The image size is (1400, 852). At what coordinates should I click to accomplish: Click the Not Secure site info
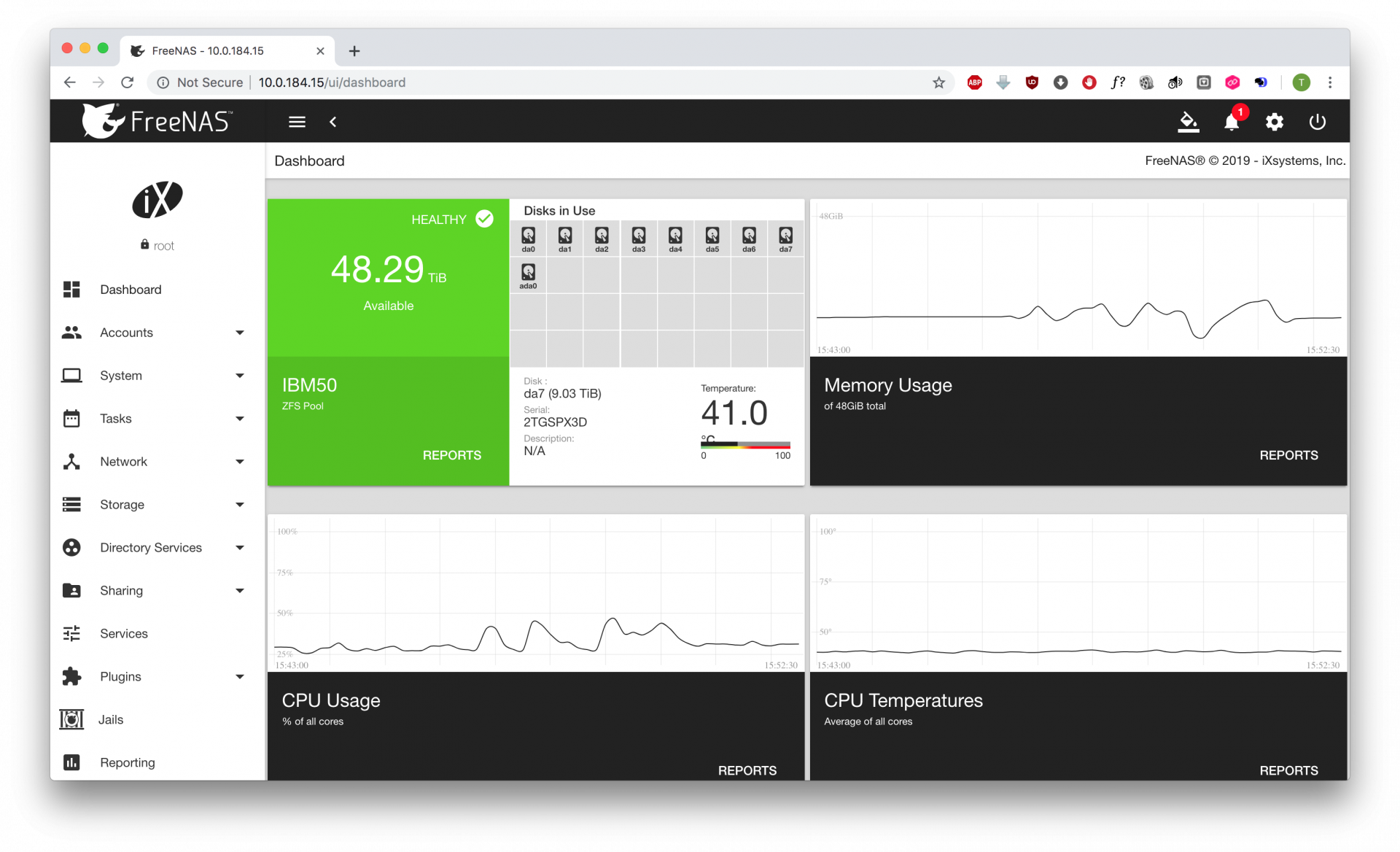click(x=201, y=82)
